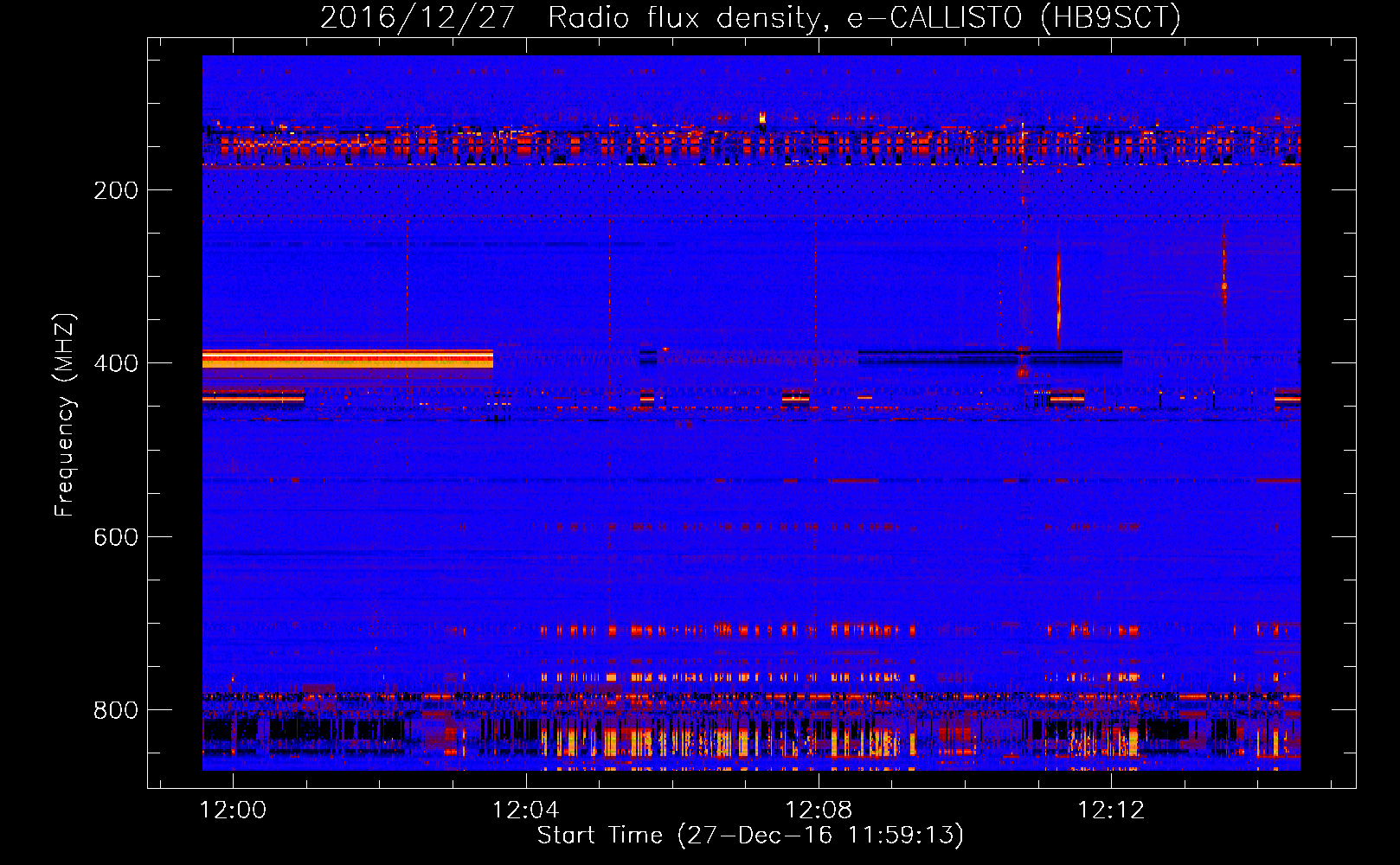
Task: Click the plot title "2016/12/27 Radio flux density, e-CALLISTO (HB9SCT)"
Action: tap(750, 17)
